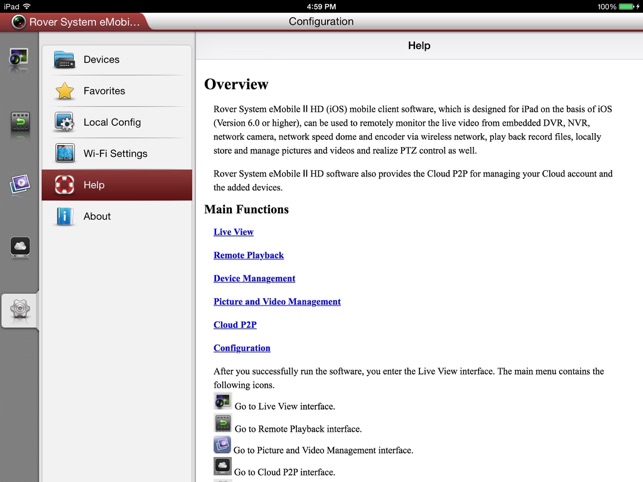643x482 pixels.
Task: Click the Rover System eMobile camera logo
Action: click(18, 22)
